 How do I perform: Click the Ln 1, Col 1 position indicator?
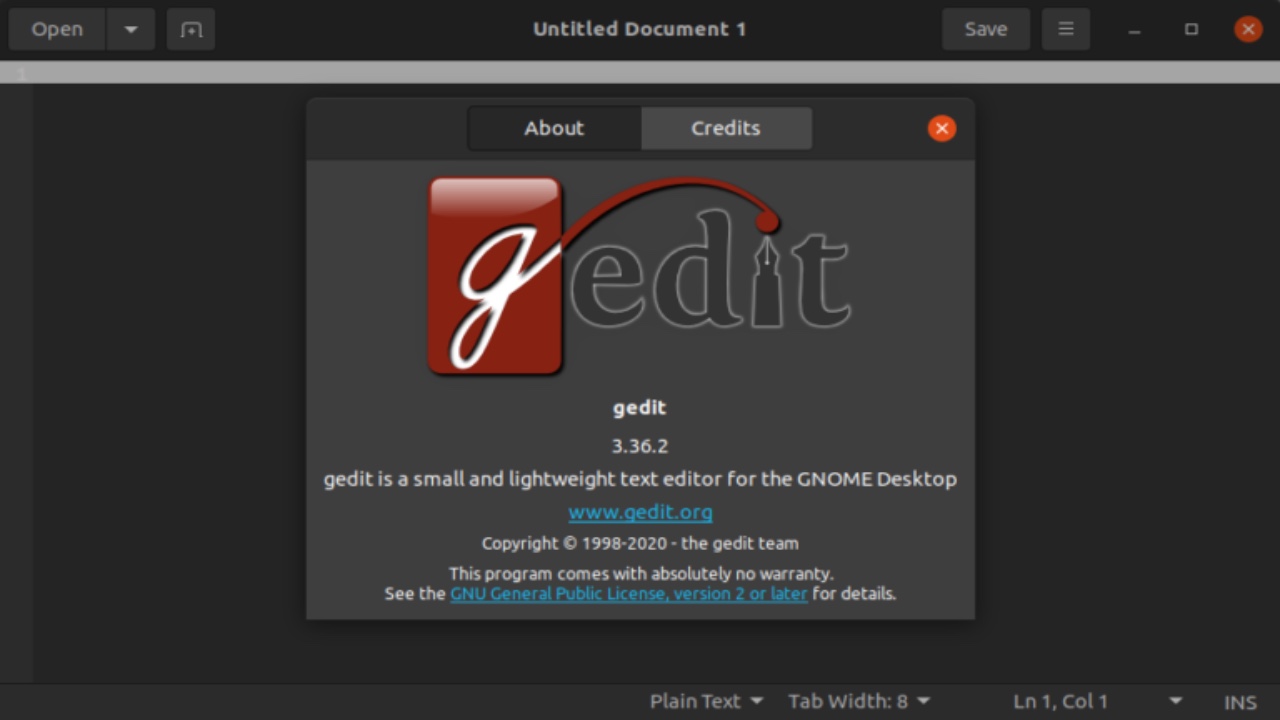click(1060, 702)
